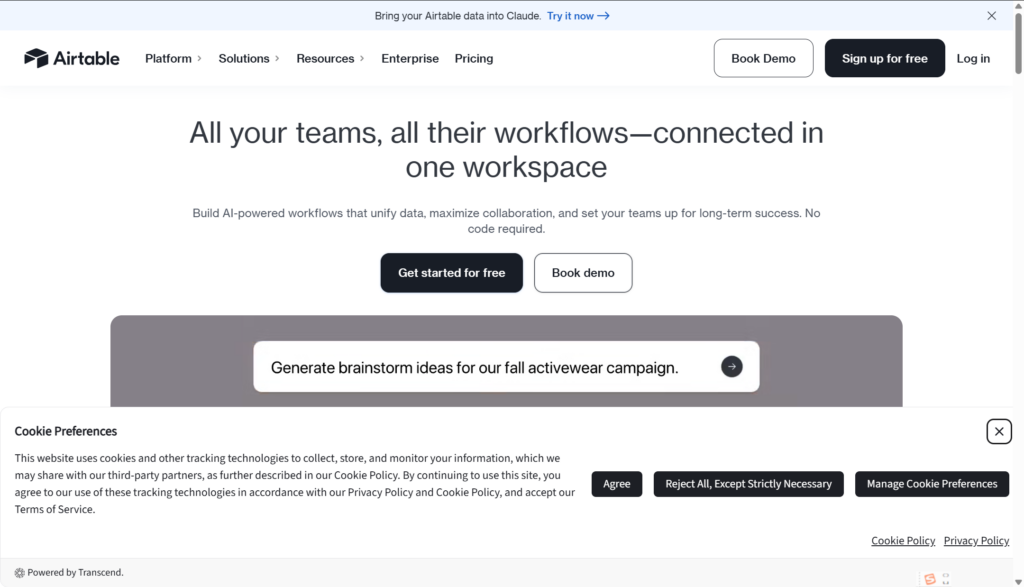Viewport: 1024px width, 587px height.
Task: Expand the Solutions menu
Action: point(249,58)
